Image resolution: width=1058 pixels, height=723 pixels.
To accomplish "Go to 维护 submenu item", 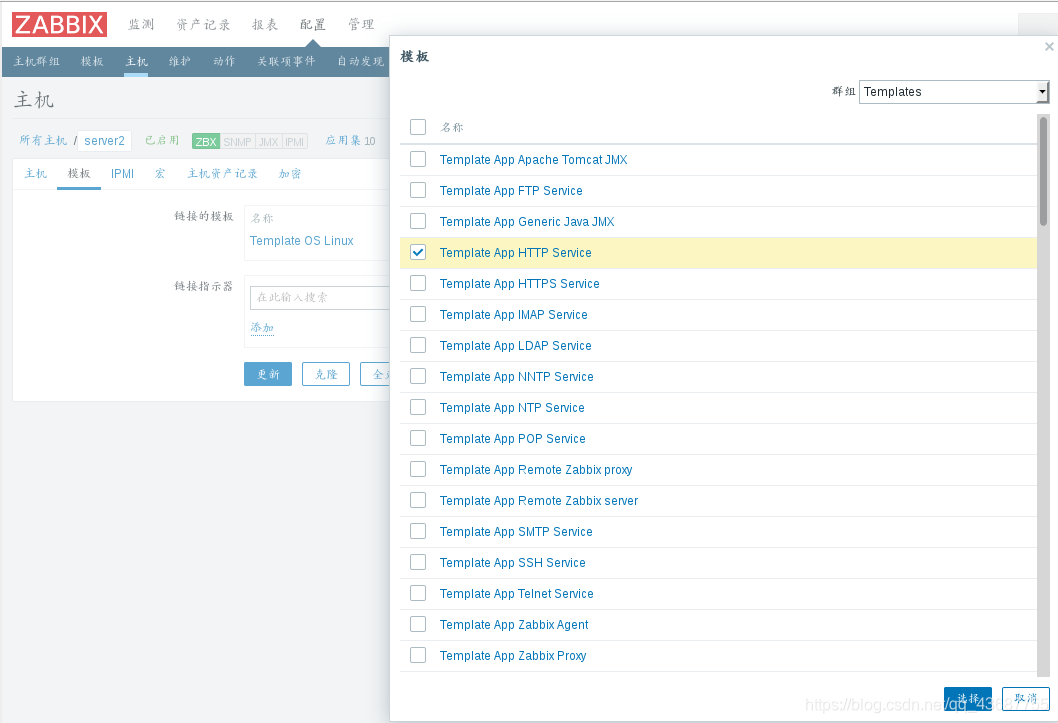I will [x=179, y=61].
